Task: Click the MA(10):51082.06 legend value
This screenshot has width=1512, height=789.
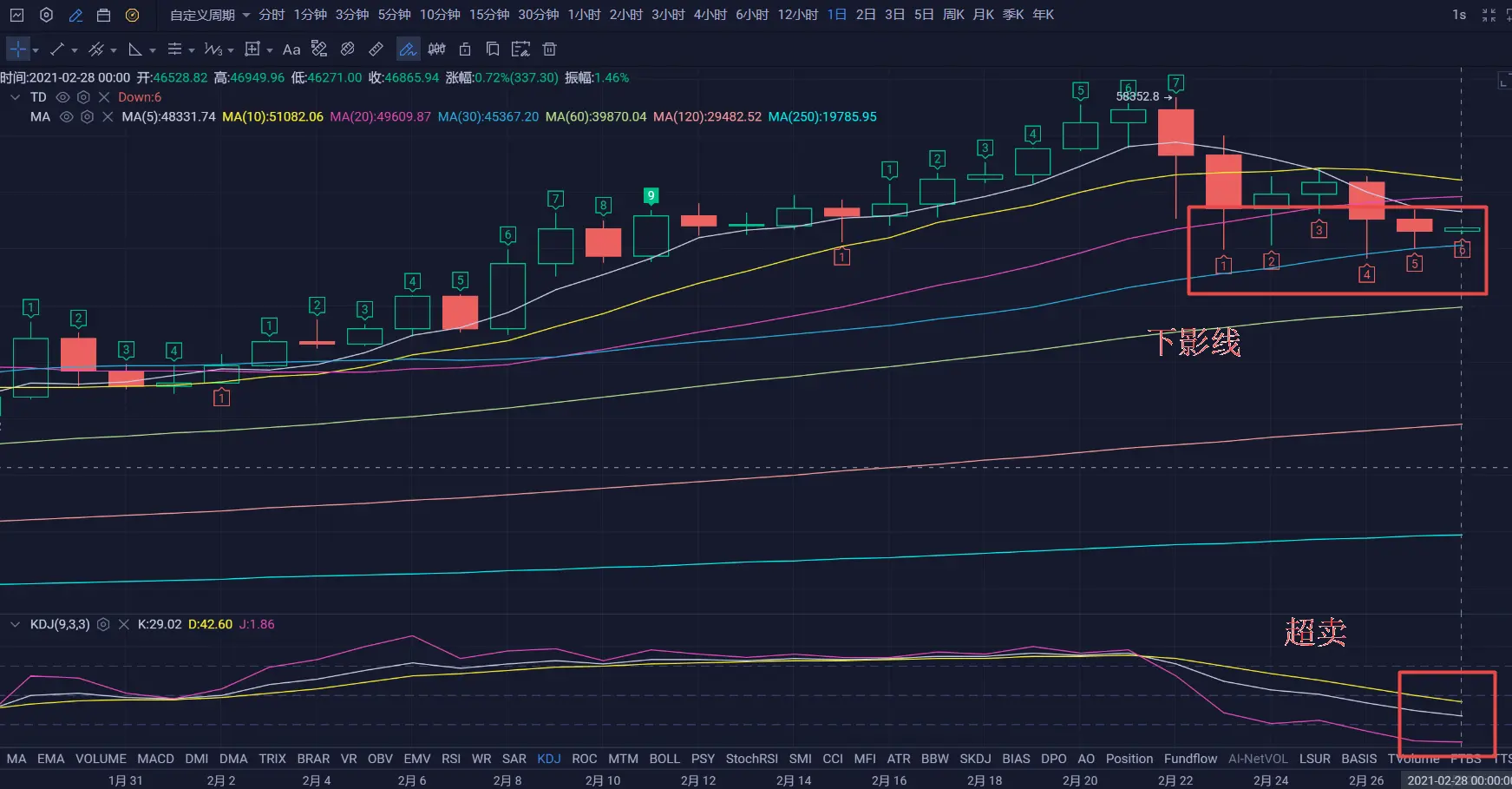Action: pos(272,116)
